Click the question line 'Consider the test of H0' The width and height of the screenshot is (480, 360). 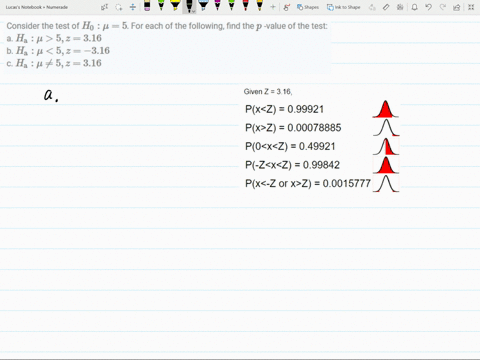(167, 26)
